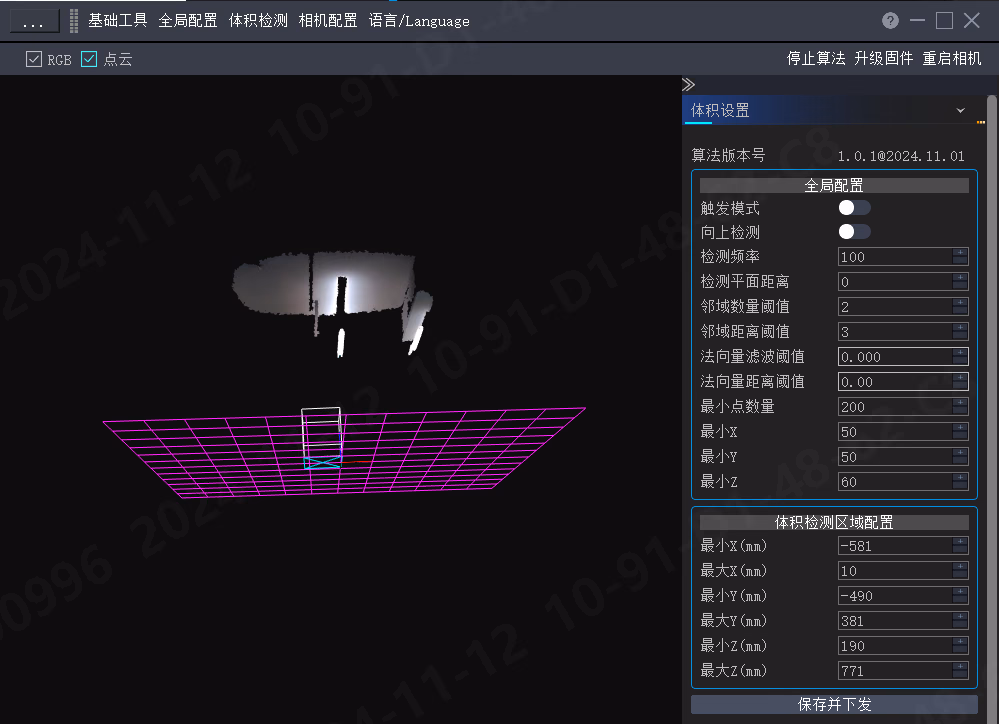Increase the global 最小Z value with plus

click(x=960, y=477)
